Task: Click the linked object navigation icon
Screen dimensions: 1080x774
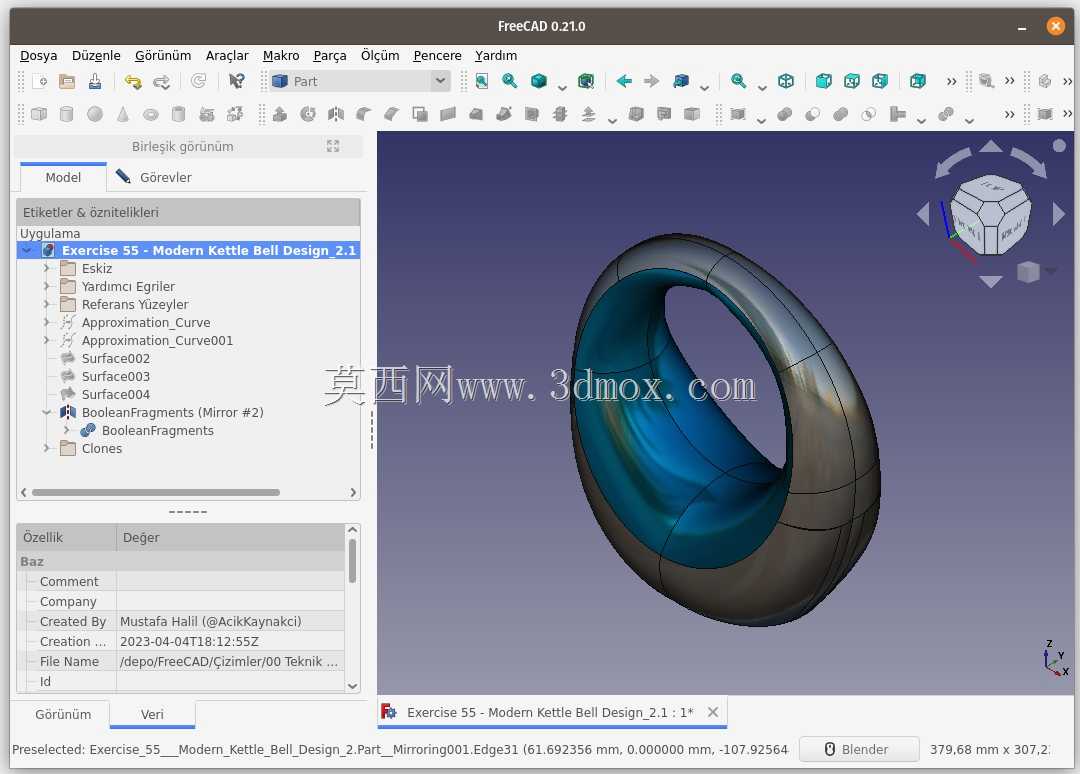Action: (681, 81)
